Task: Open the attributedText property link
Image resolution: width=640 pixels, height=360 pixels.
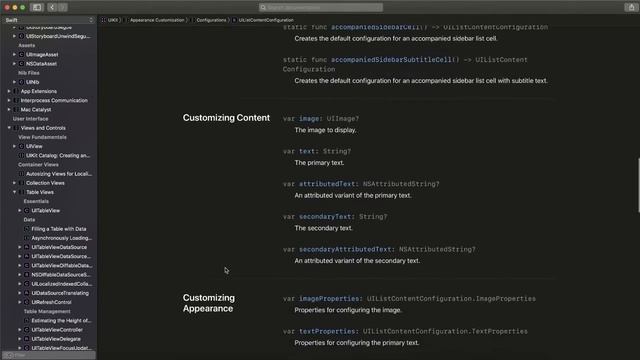Action: pos(327,184)
